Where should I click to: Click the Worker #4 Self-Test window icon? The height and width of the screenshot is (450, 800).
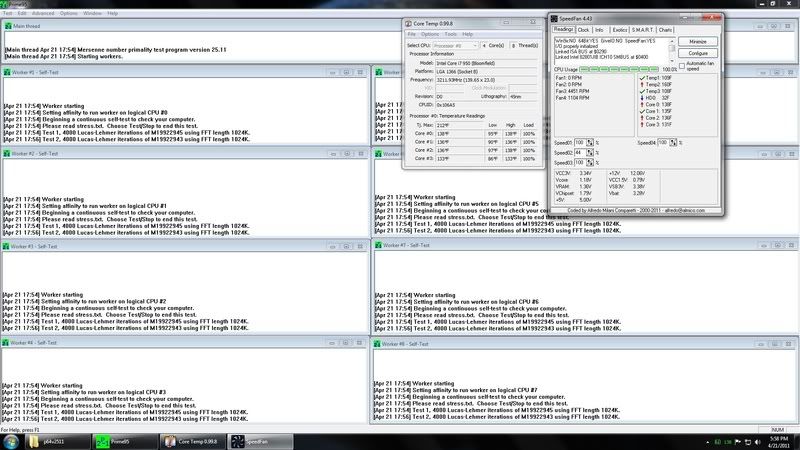coord(6,343)
